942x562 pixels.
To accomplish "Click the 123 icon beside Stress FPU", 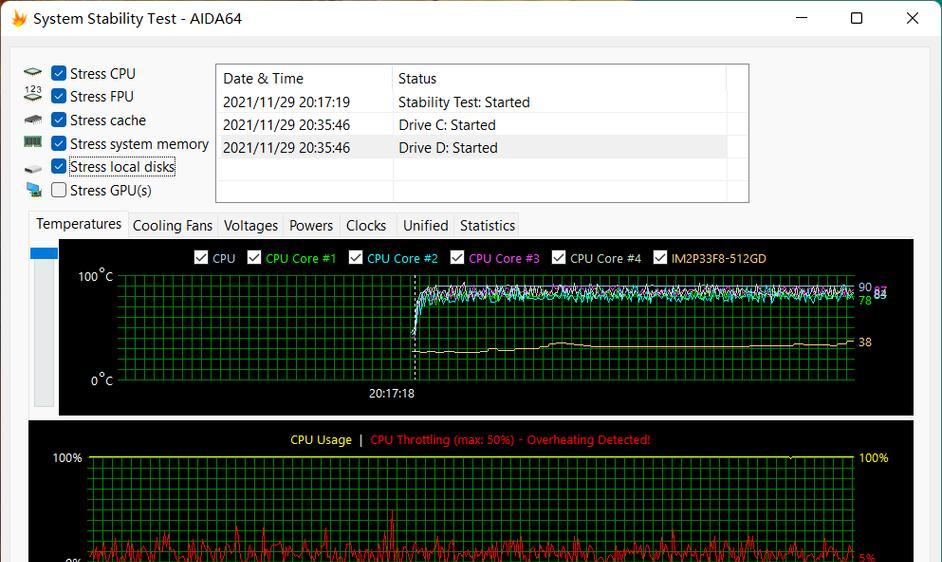I will pos(32,92).
